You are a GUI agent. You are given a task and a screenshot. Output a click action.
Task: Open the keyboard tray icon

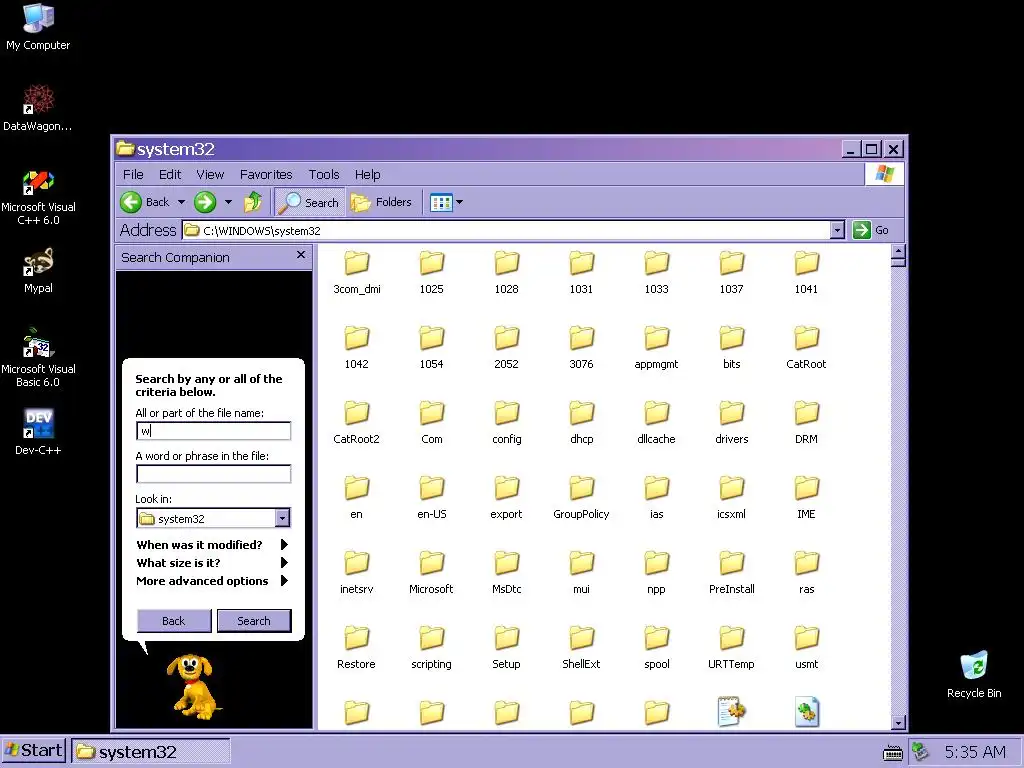tap(892, 753)
